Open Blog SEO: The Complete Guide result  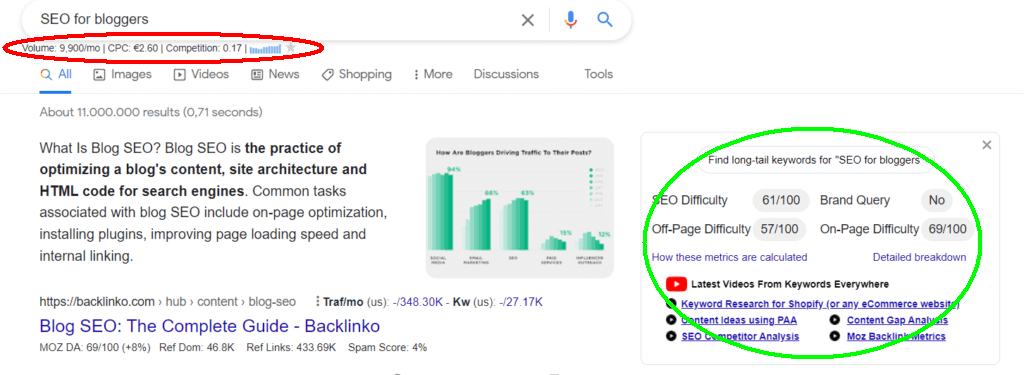210,325
